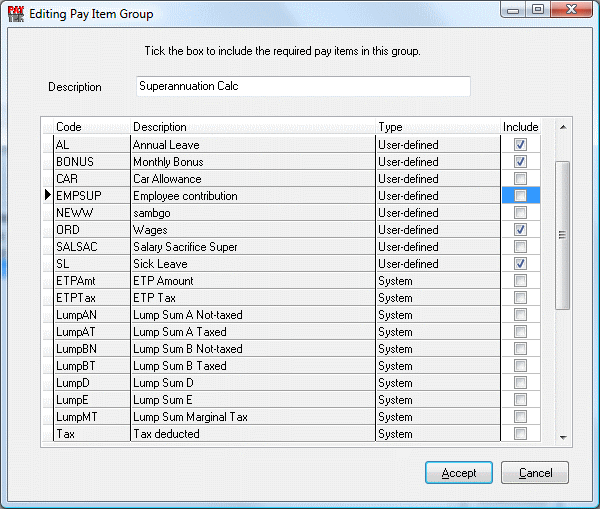
Task: Tick Include for Lump Sum A Taxed
Action: (520, 331)
